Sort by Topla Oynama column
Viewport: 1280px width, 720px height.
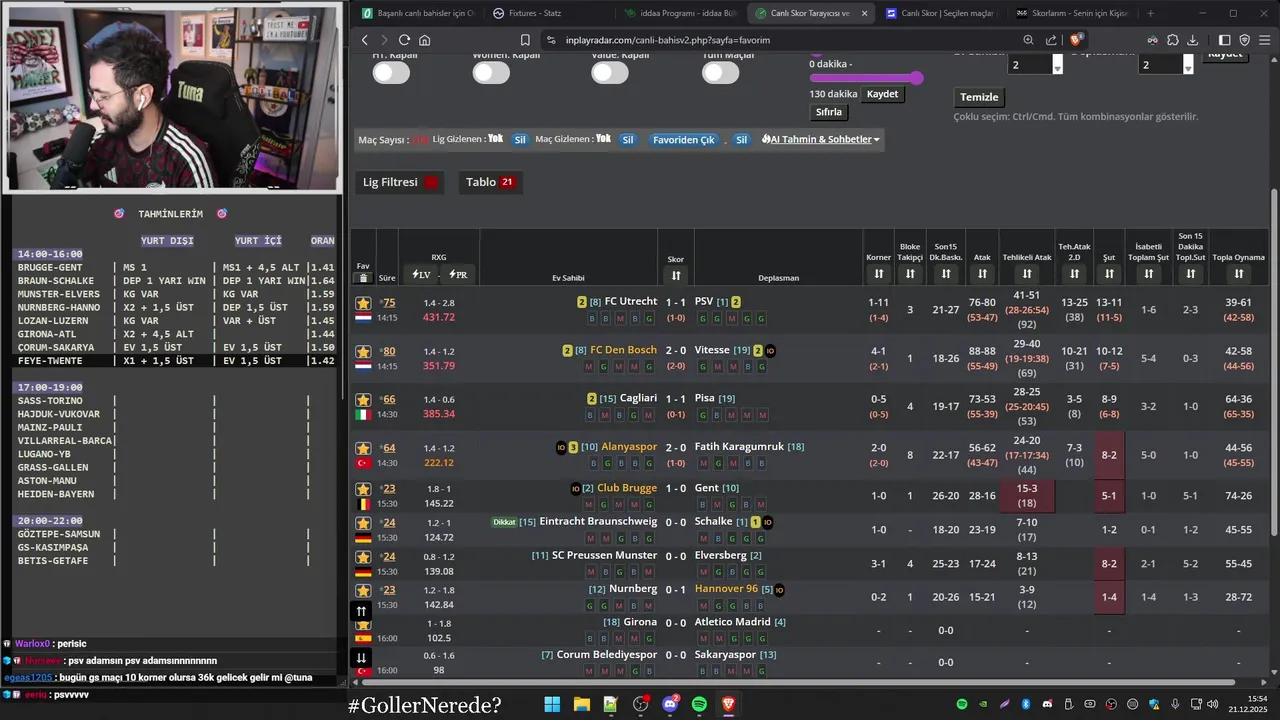coord(1239,273)
